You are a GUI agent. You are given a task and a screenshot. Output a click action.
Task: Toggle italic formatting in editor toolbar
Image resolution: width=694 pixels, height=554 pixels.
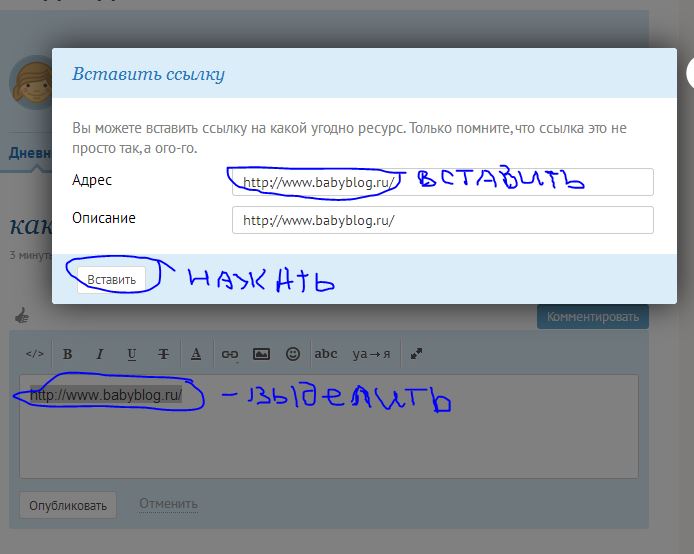pos(100,354)
